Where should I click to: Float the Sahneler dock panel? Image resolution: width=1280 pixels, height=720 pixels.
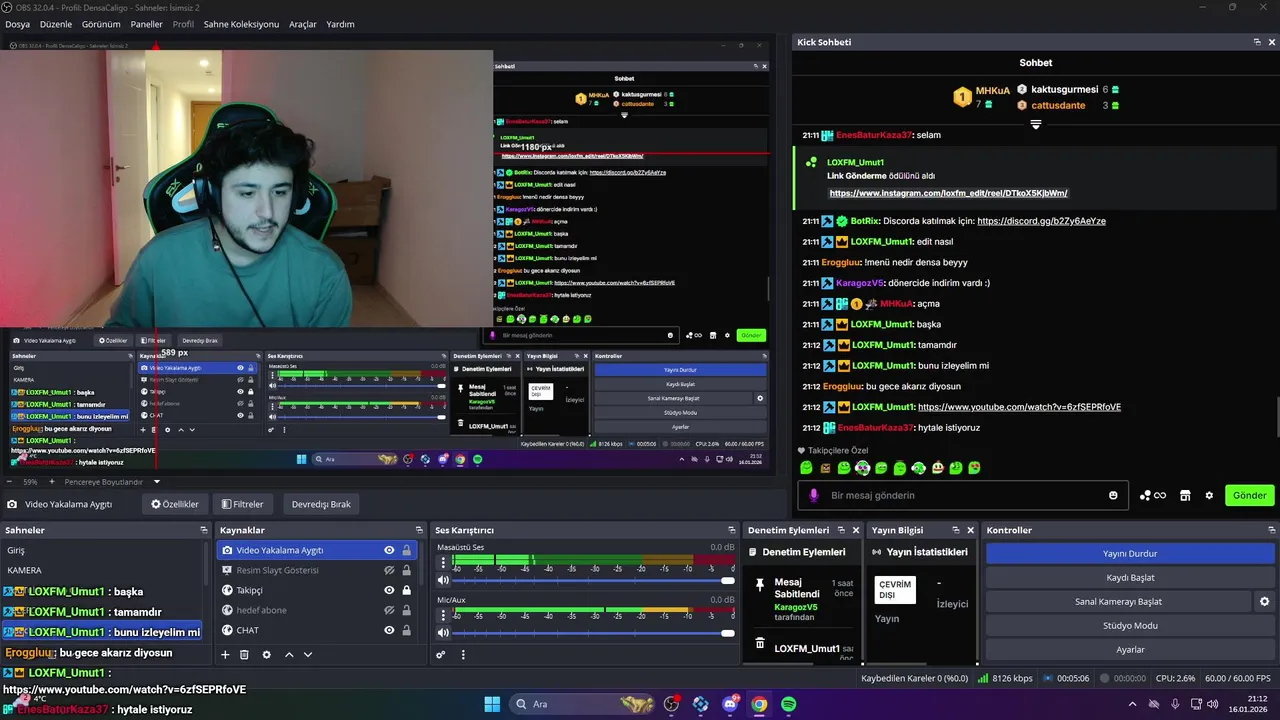[x=204, y=530]
